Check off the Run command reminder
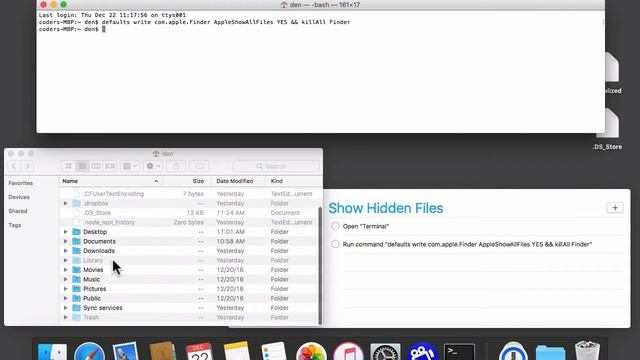 [336, 244]
